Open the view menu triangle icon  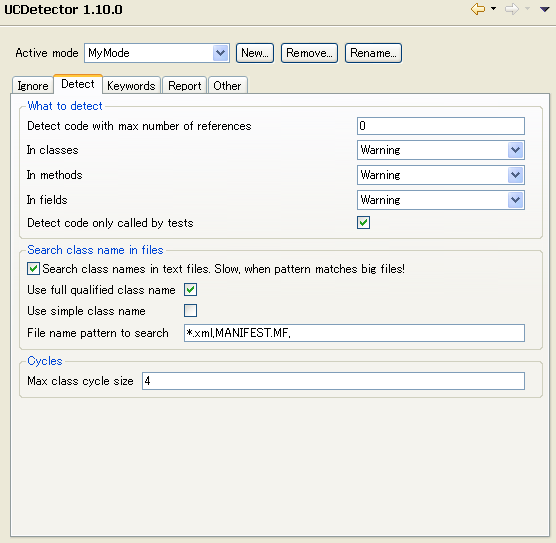[x=544, y=9]
